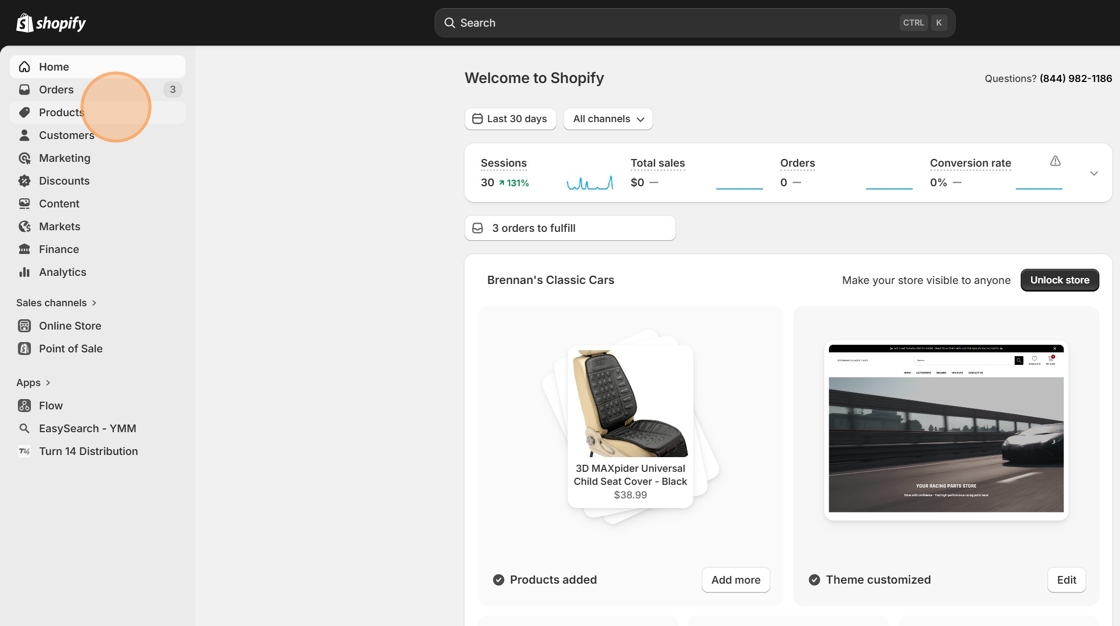Click the Markets globe icon
Viewport: 1120px width, 626px height.
coord(24,227)
